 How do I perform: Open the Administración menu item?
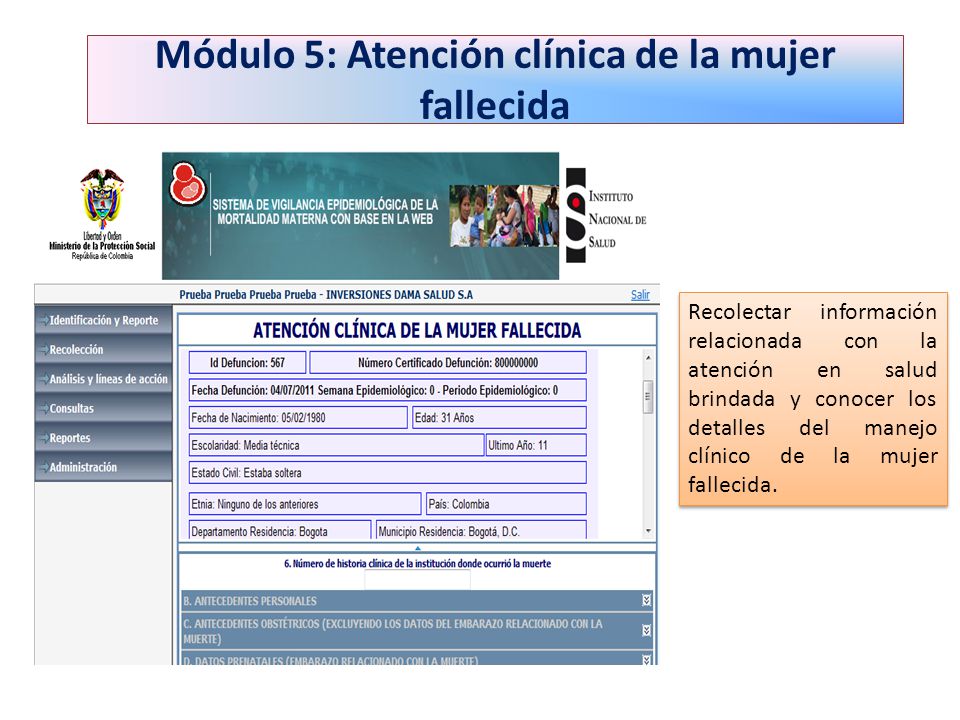103,467
